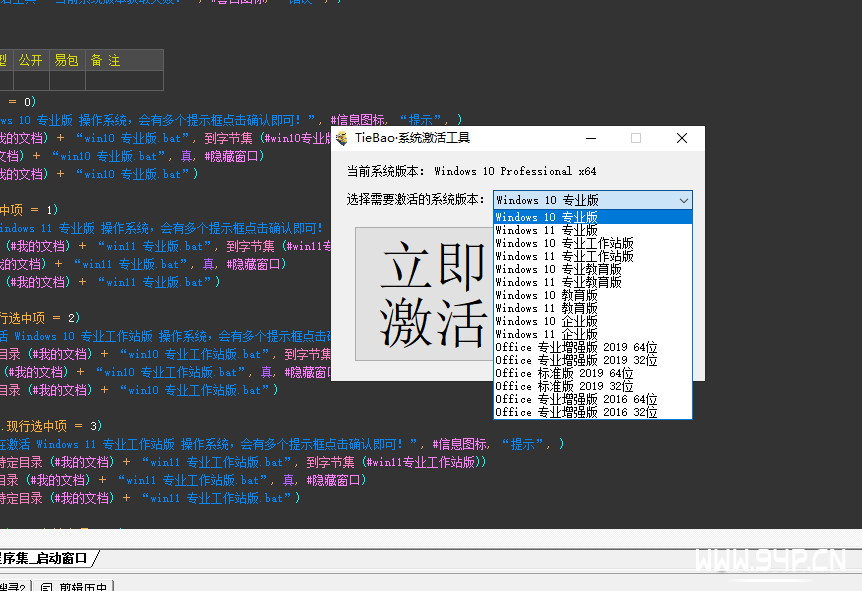Select Windows 11 企业版 option
Screen dimensions: 862x591
(x=593, y=334)
